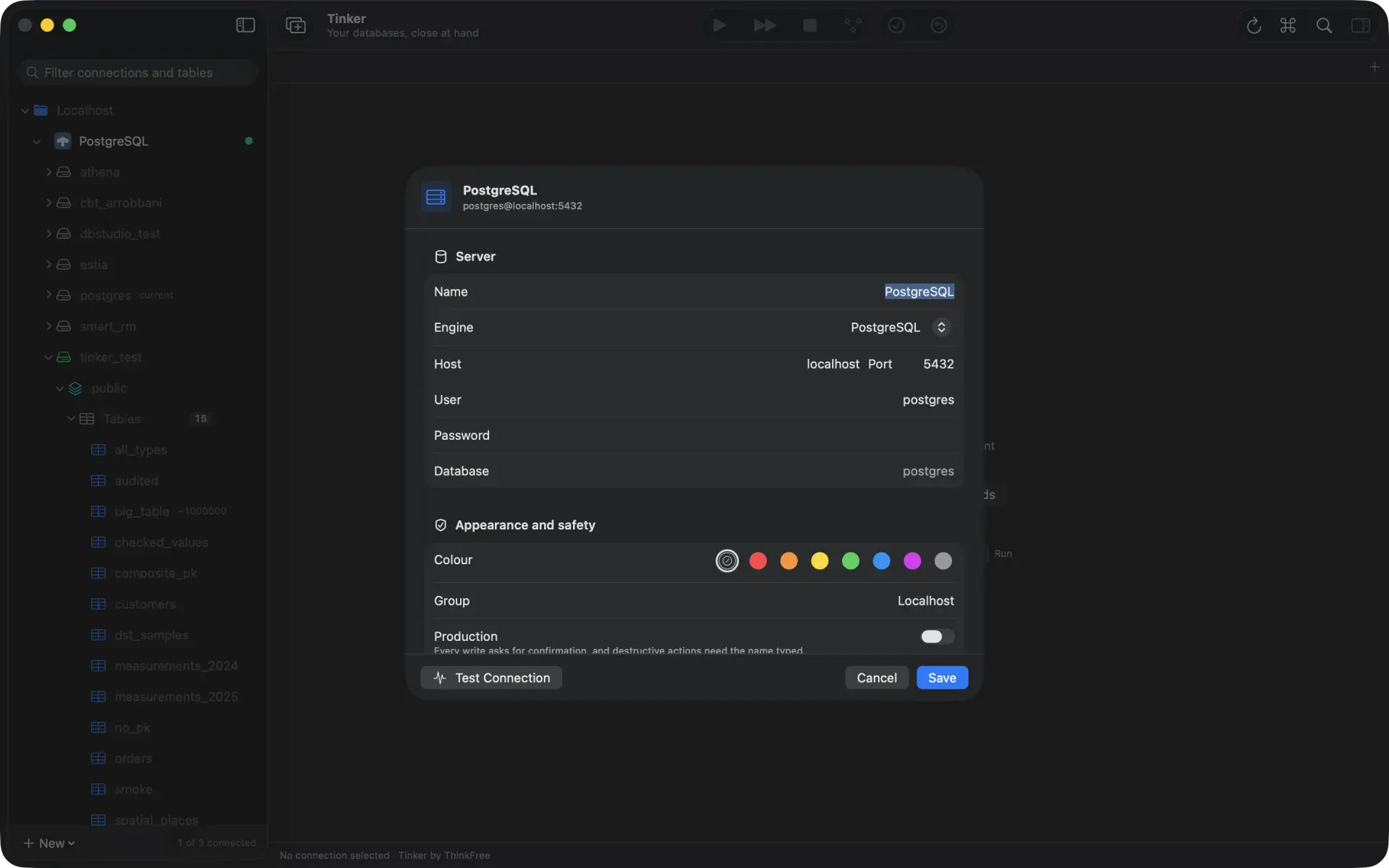Click the public schema layers icon
The width and height of the screenshot is (1389, 868).
[x=75, y=388]
